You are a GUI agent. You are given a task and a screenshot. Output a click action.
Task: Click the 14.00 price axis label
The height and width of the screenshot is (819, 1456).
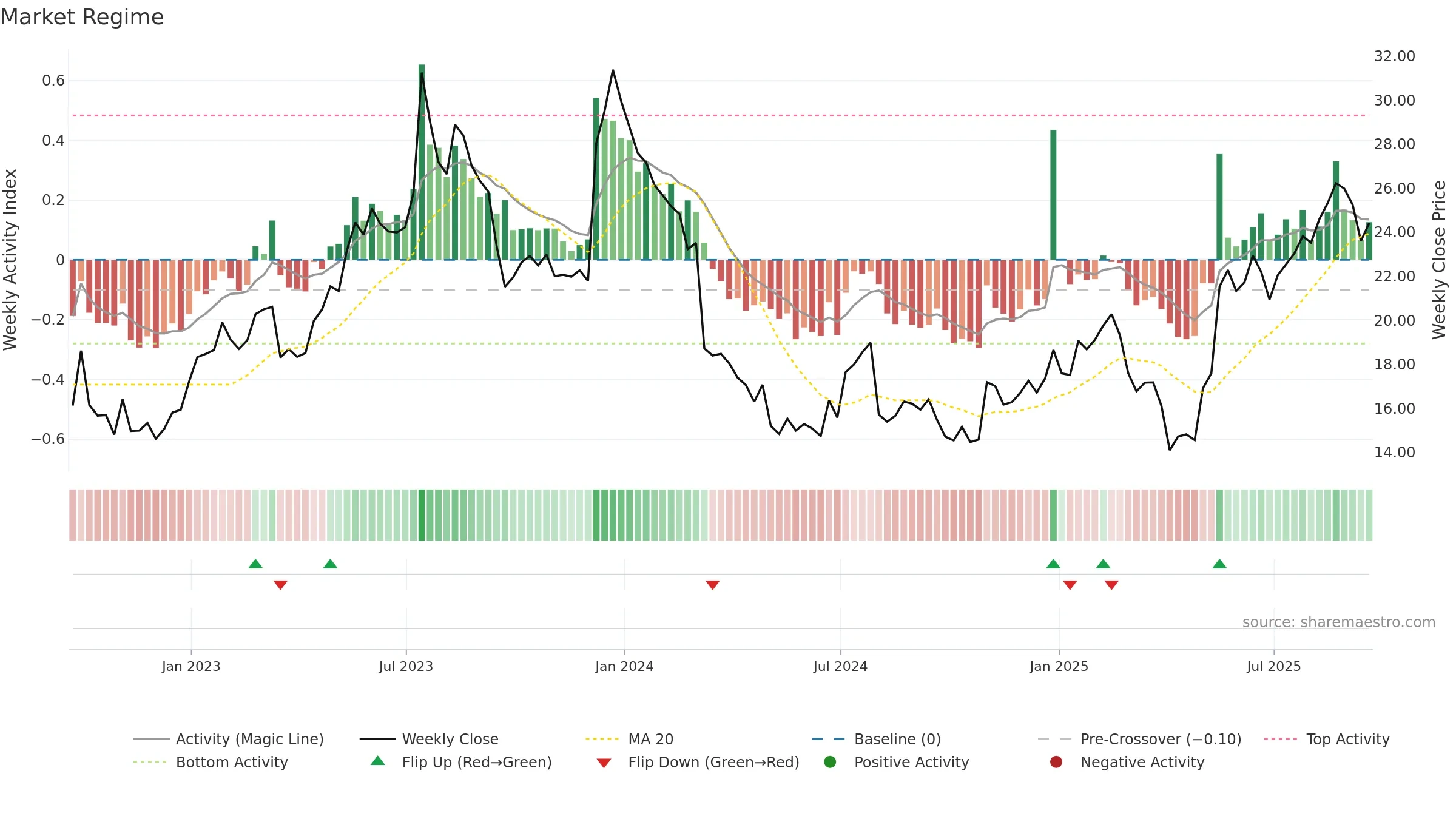1395,452
